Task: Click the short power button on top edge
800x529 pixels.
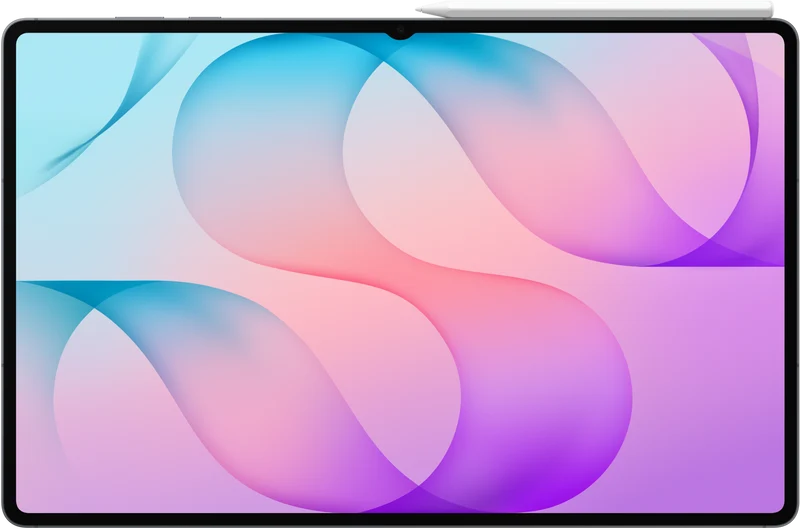Action: (x=205, y=18)
